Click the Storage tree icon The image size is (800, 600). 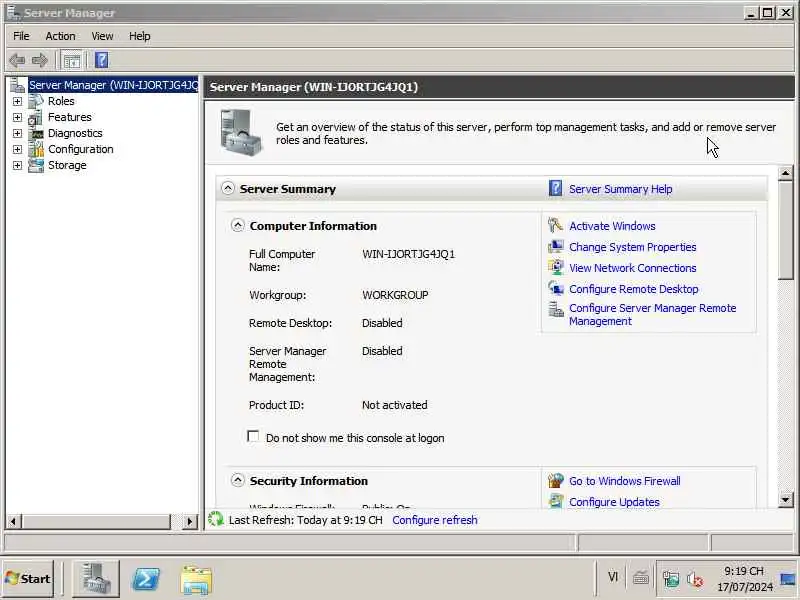36,165
